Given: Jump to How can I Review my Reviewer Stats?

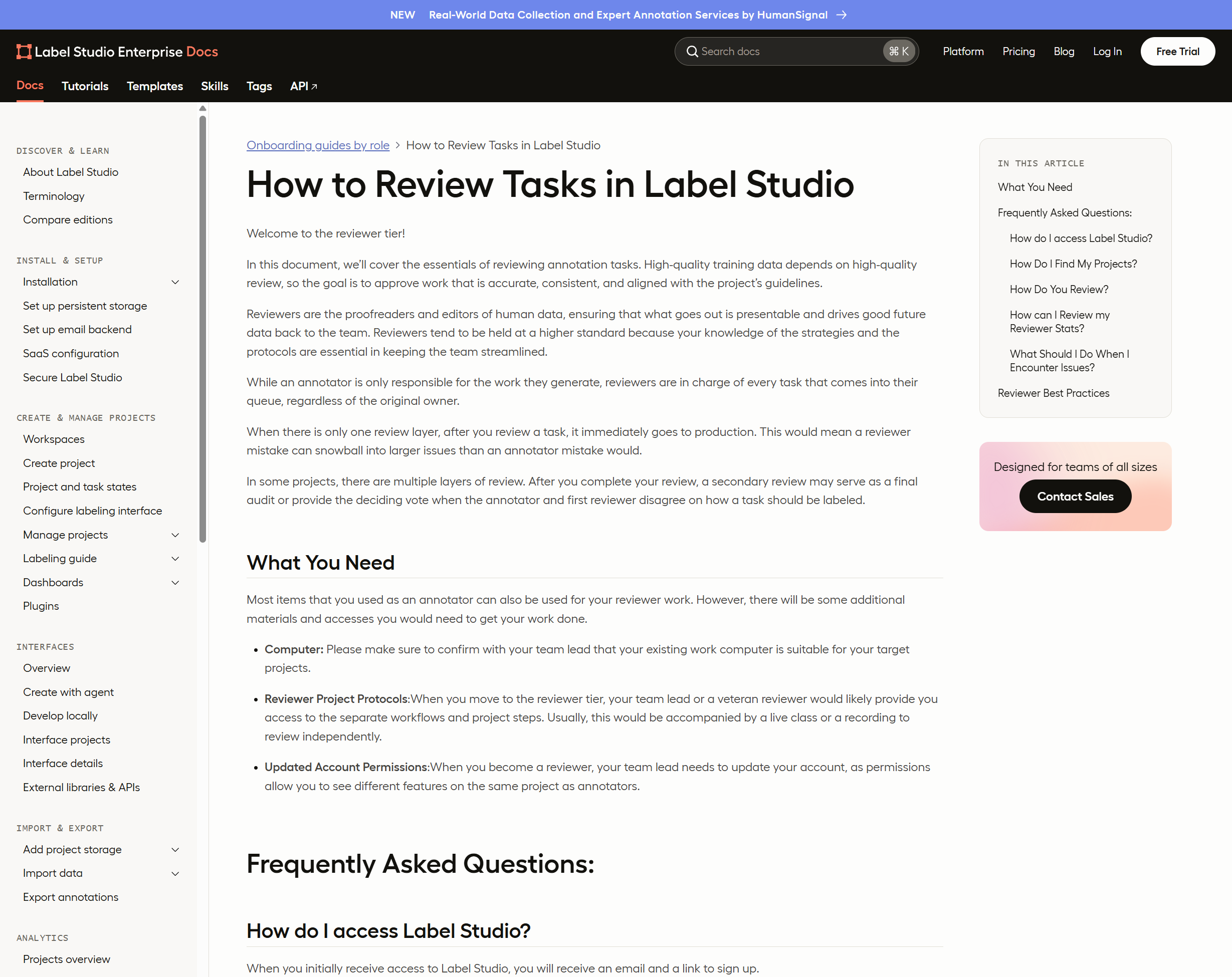Looking at the screenshot, I should point(1060,322).
